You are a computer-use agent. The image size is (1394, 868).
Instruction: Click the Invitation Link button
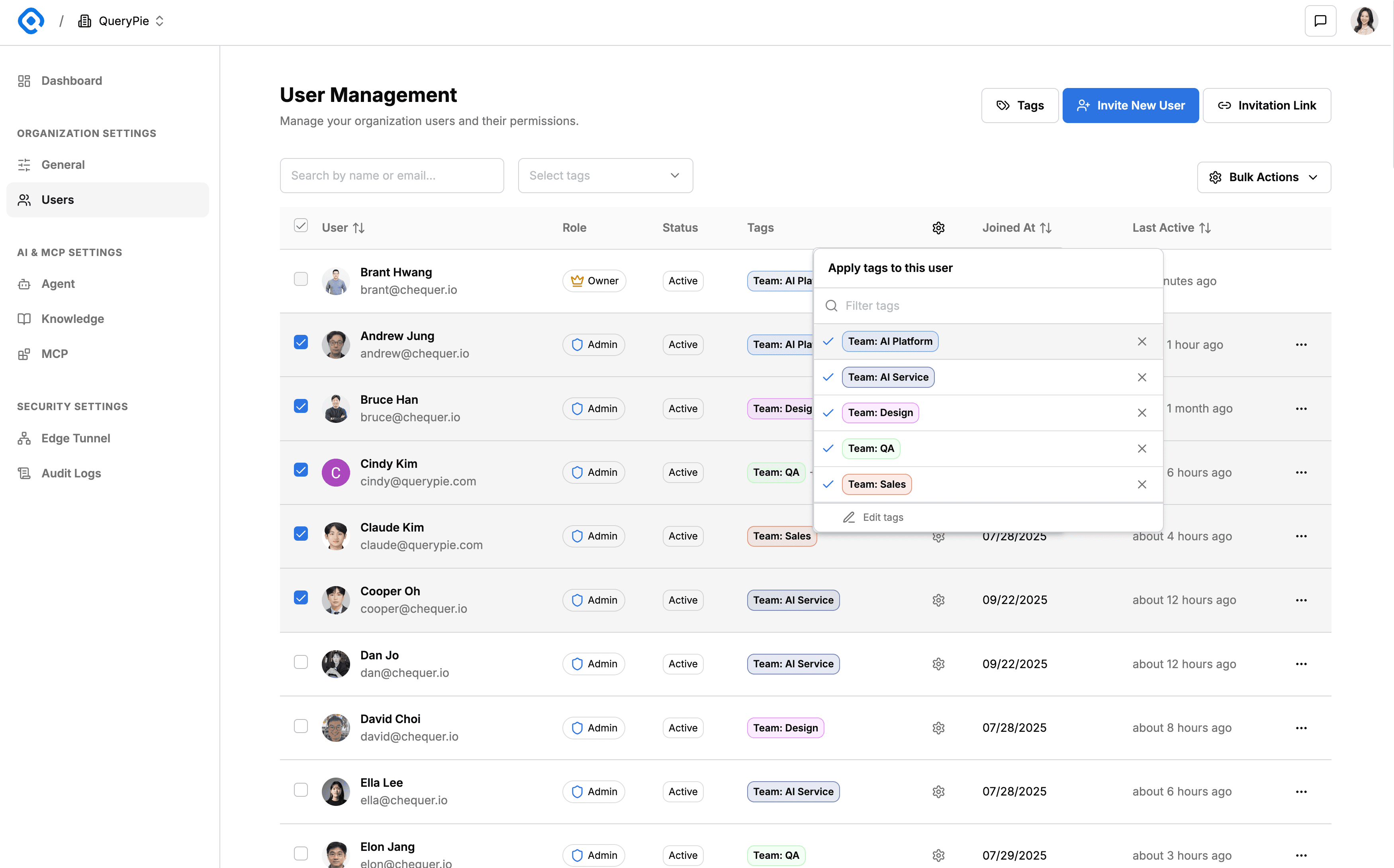pyautogui.click(x=1267, y=106)
